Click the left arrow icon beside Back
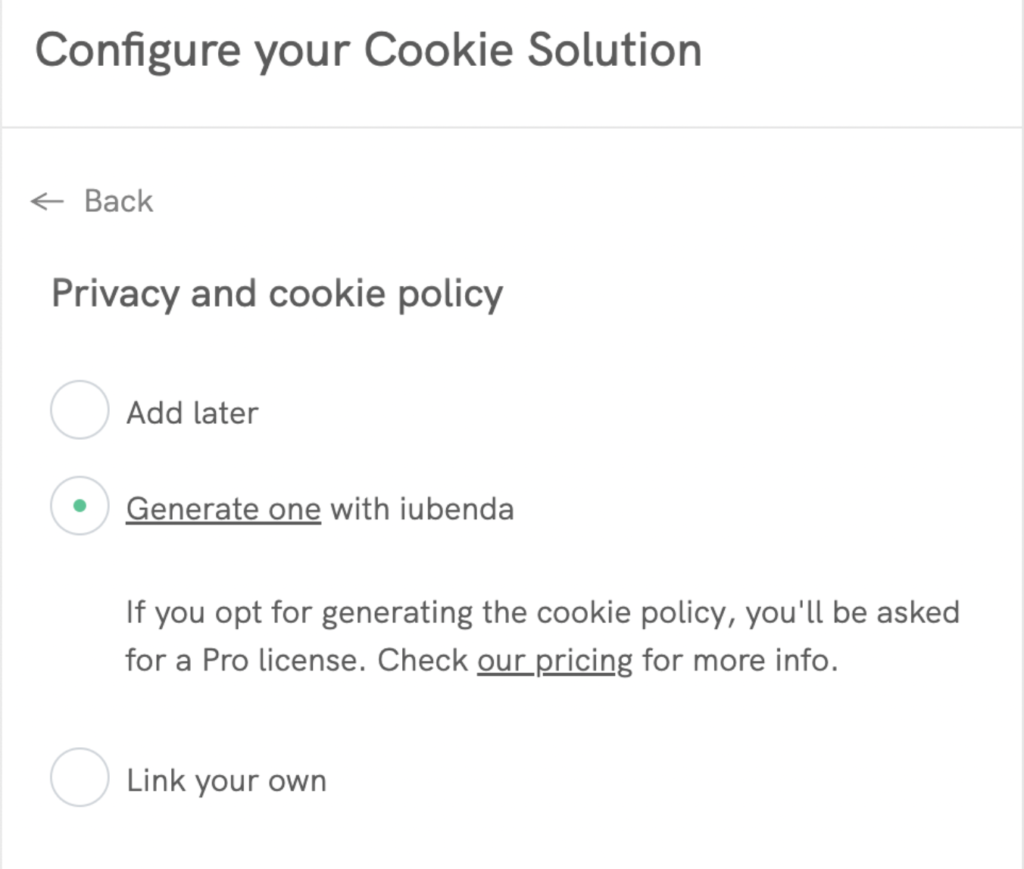The height and width of the screenshot is (869, 1024). [x=47, y=202]
